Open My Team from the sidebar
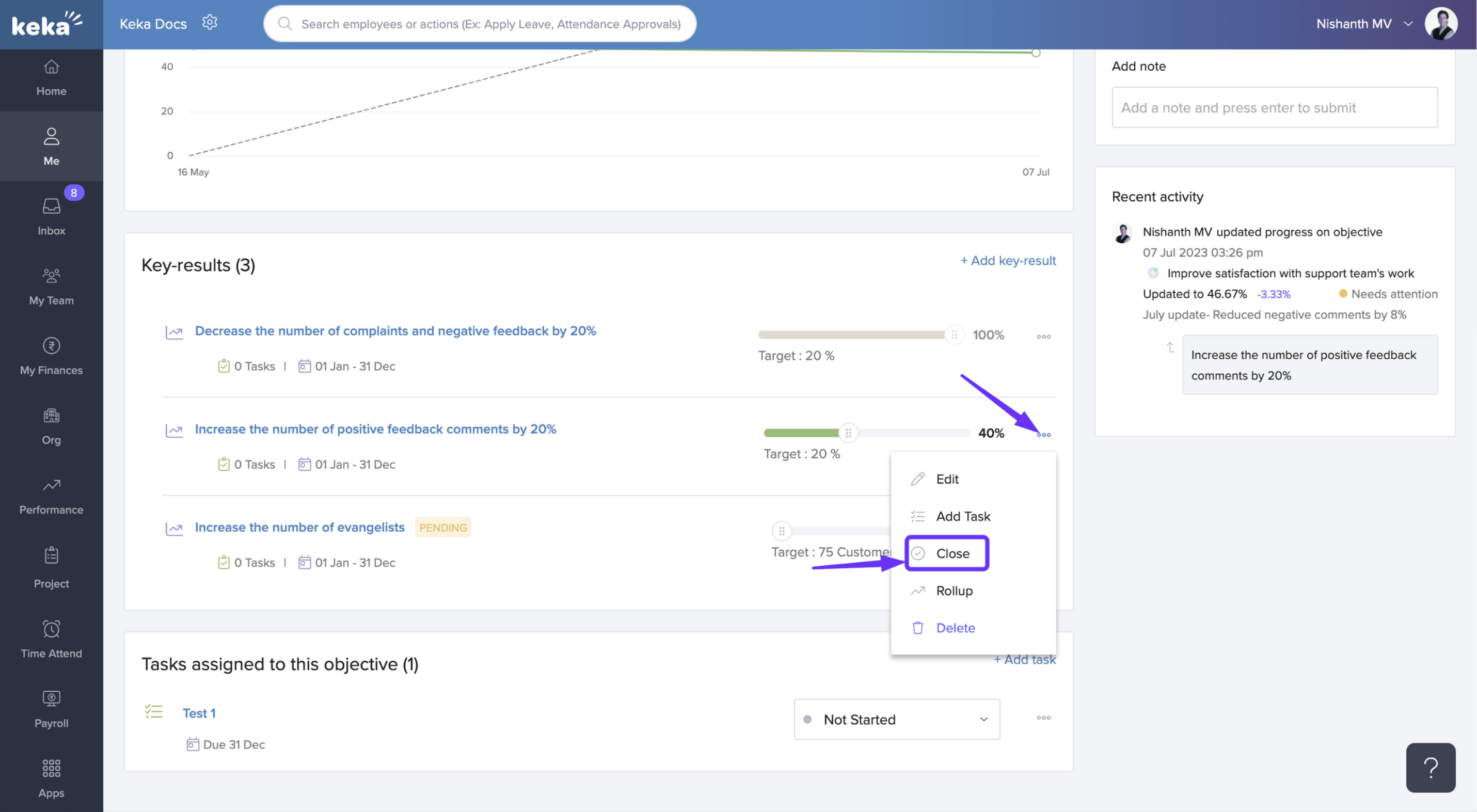Screen dimensions: 1477x812 [51, 285]
